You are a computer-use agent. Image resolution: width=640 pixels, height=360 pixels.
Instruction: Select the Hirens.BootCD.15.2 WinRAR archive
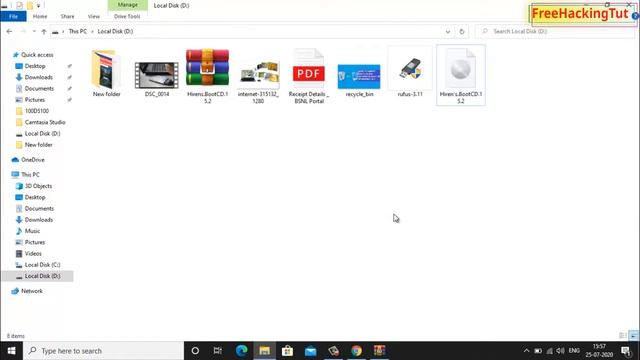coord(207,76)
